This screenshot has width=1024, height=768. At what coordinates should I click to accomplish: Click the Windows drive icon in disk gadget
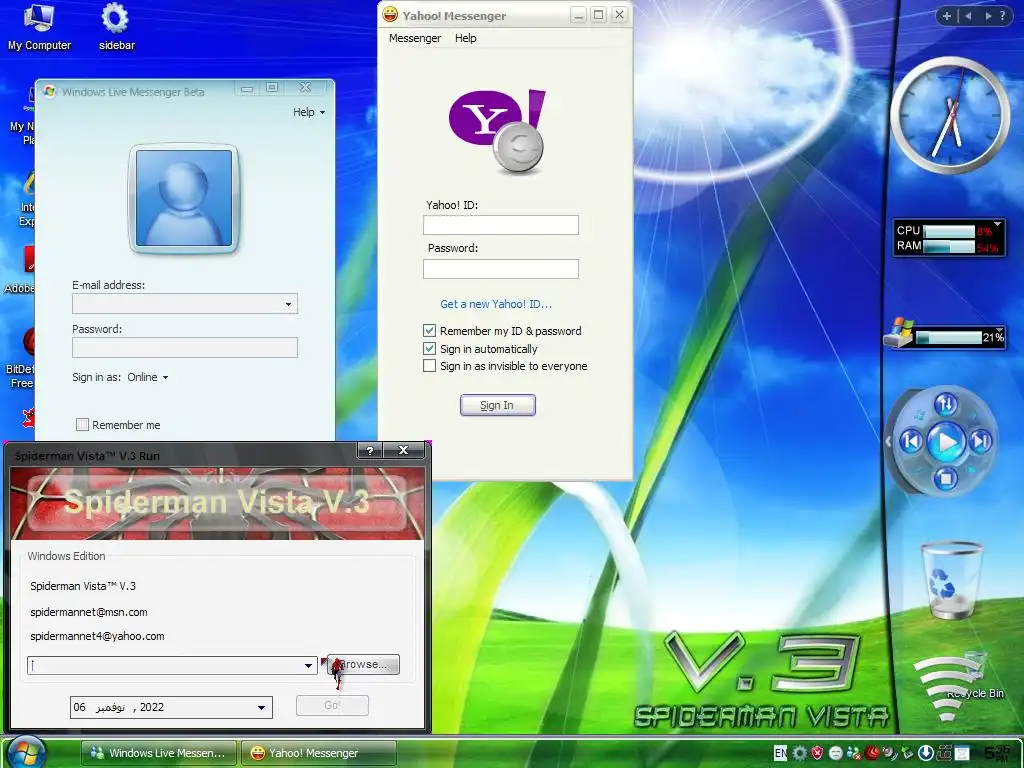899,333
